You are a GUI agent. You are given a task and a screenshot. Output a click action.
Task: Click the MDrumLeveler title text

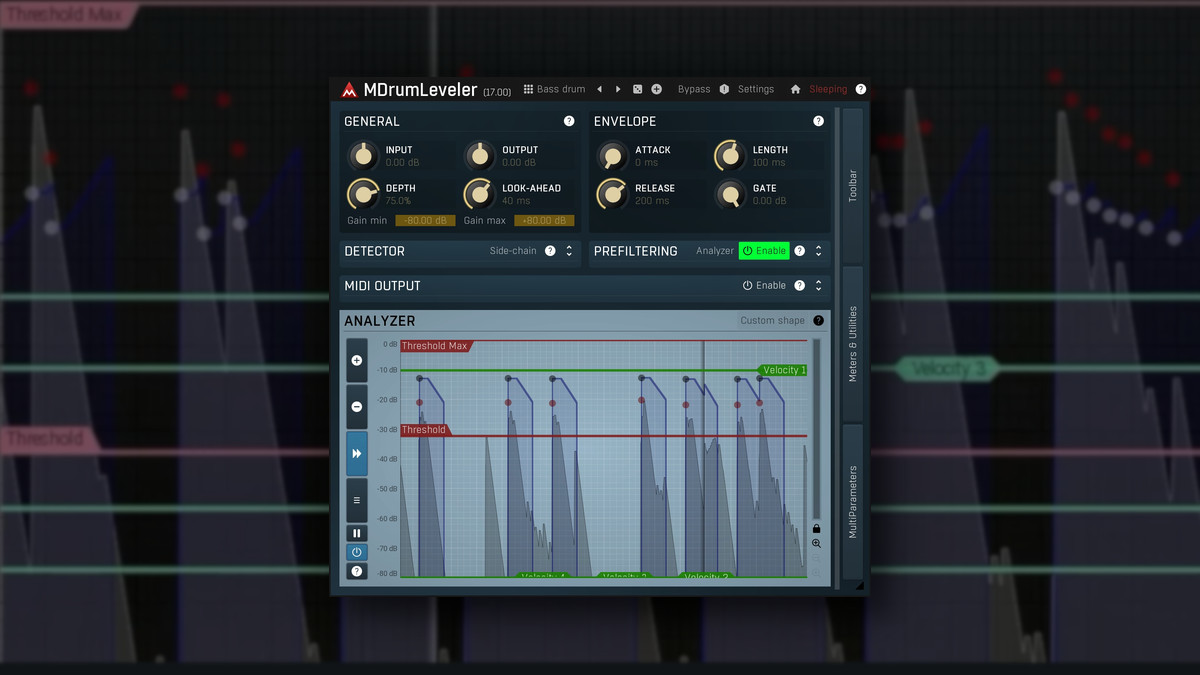420,89
